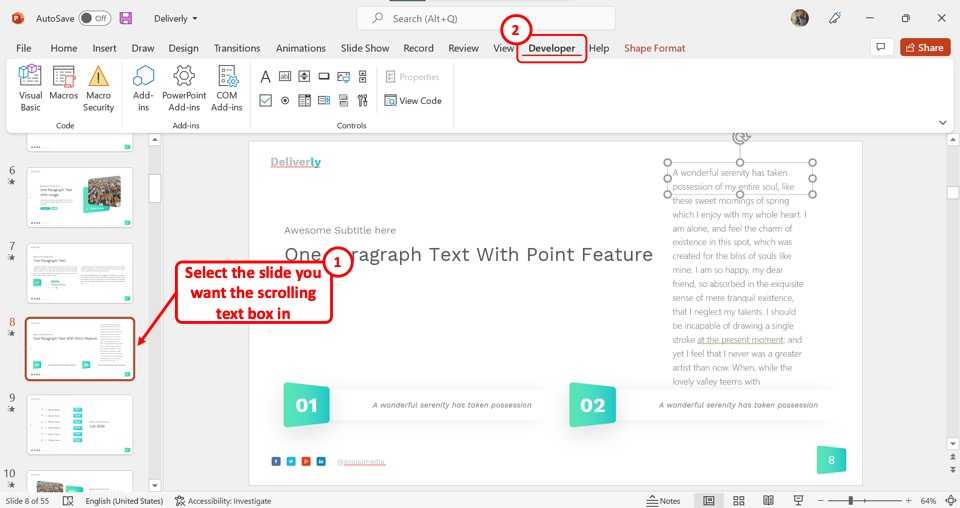Expand the Deliverly file name dropdown

(176, 18)
